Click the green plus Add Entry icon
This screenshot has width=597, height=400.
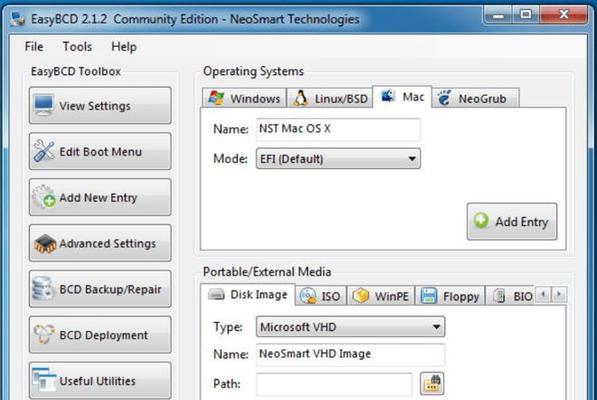(481, 220)
